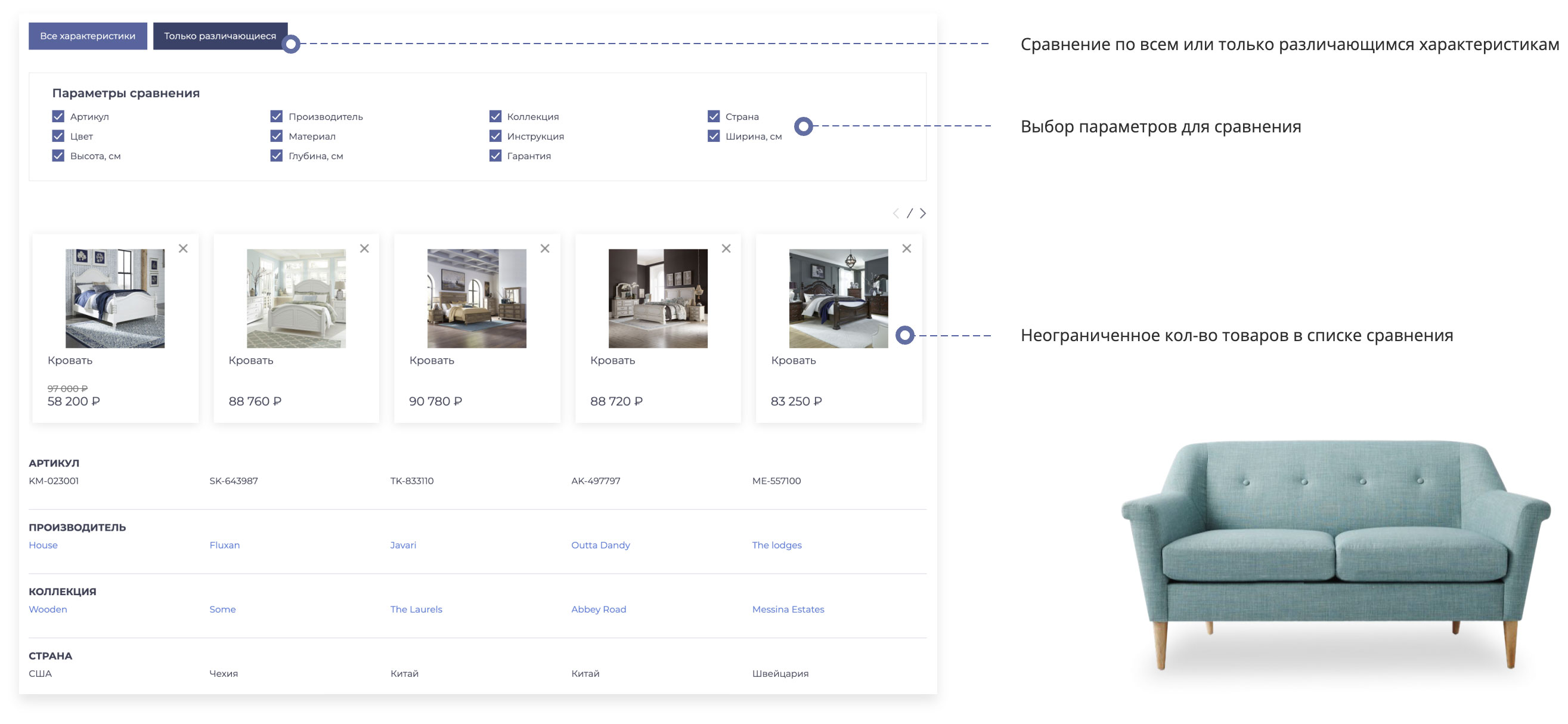The width and height of the screenshot is (1568, 724).
Task: Go to next products with right arrow
Action: [923, 213]
